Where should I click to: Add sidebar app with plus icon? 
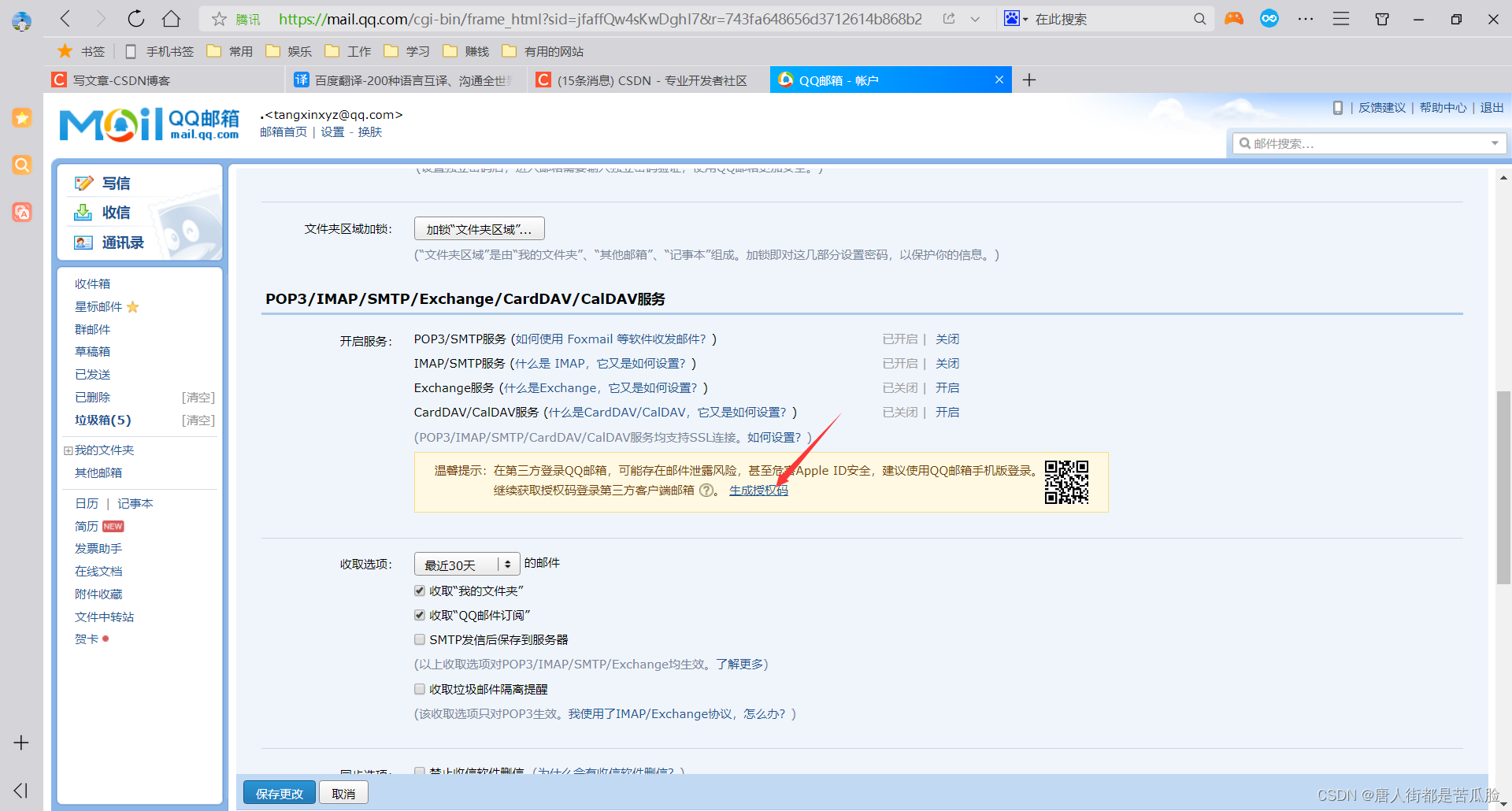point(21,742)
